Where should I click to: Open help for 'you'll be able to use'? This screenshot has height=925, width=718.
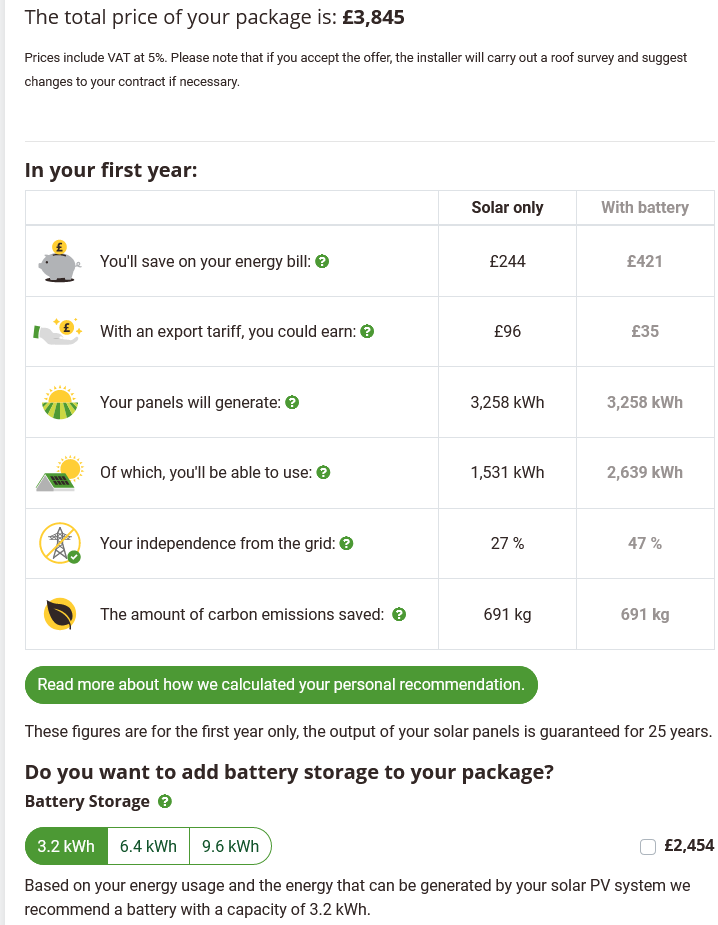[323, 473]
